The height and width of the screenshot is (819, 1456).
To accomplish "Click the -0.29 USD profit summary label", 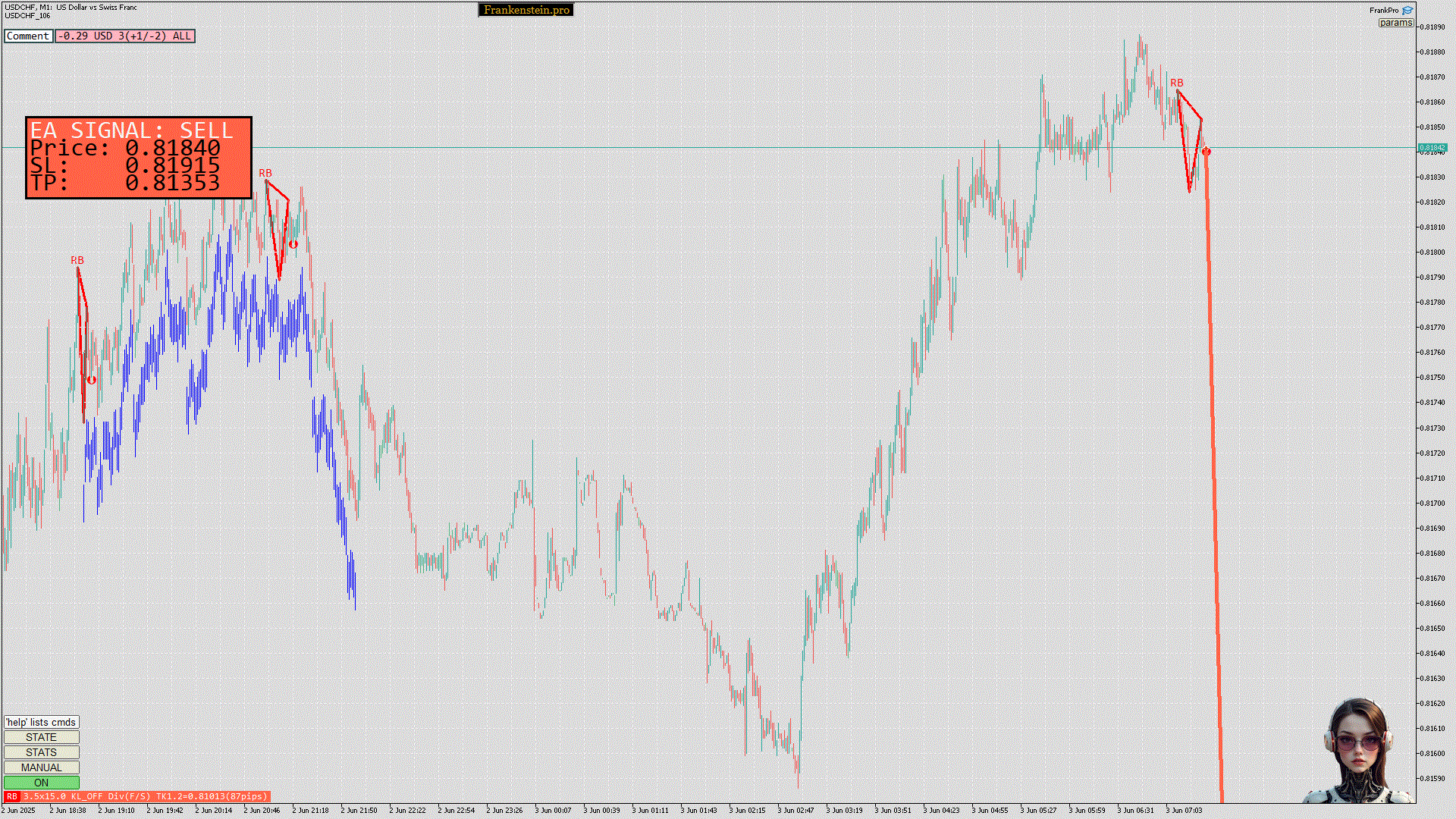I will tap(125, 36).
